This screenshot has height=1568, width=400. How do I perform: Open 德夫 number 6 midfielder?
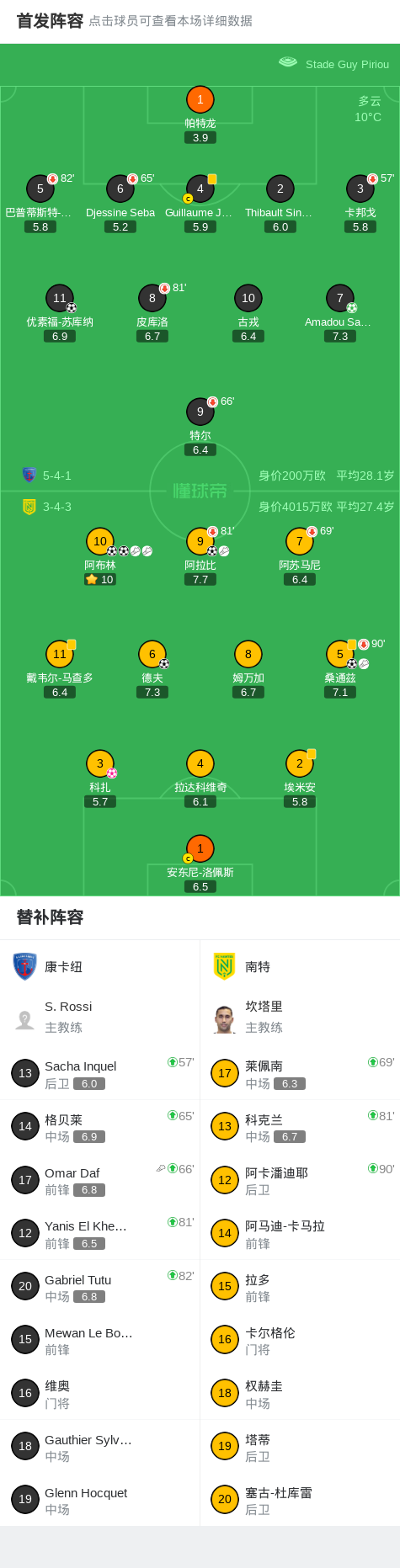[x=152, y=654]
